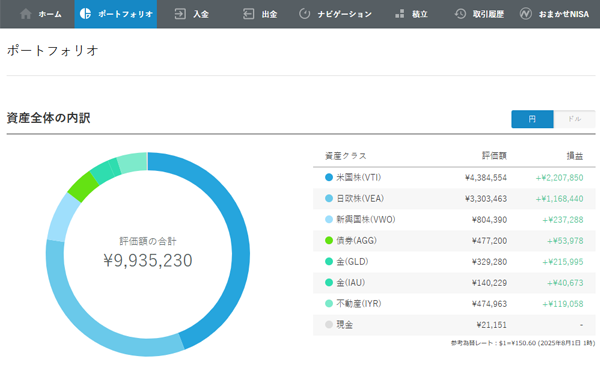Click the +¥40,673 profit value
Viewport: 600px width, 370px height.
pyautogui.click(x=565, y=283)
